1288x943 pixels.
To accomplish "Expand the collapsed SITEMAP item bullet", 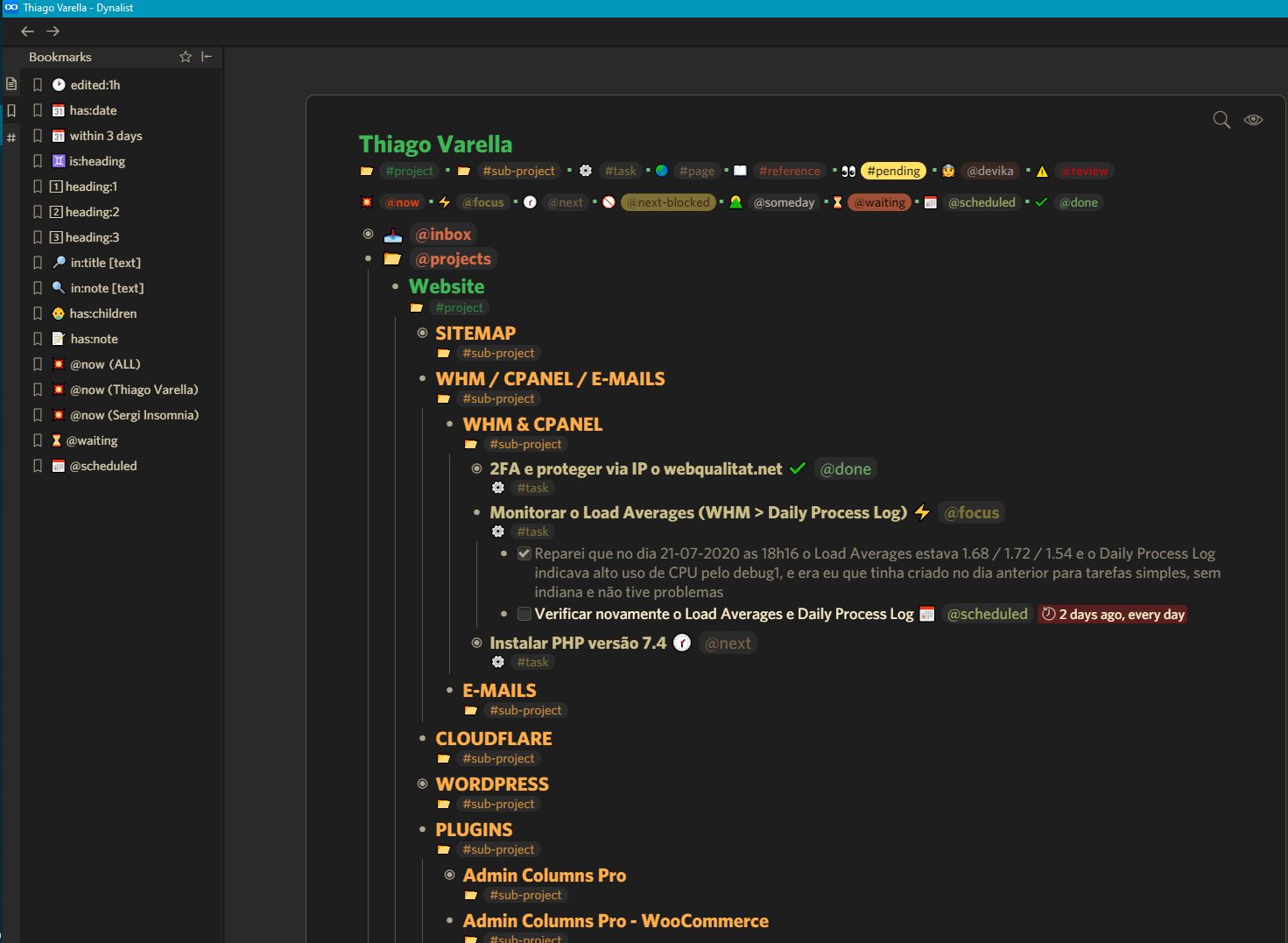I will click(x=423, y=333).
